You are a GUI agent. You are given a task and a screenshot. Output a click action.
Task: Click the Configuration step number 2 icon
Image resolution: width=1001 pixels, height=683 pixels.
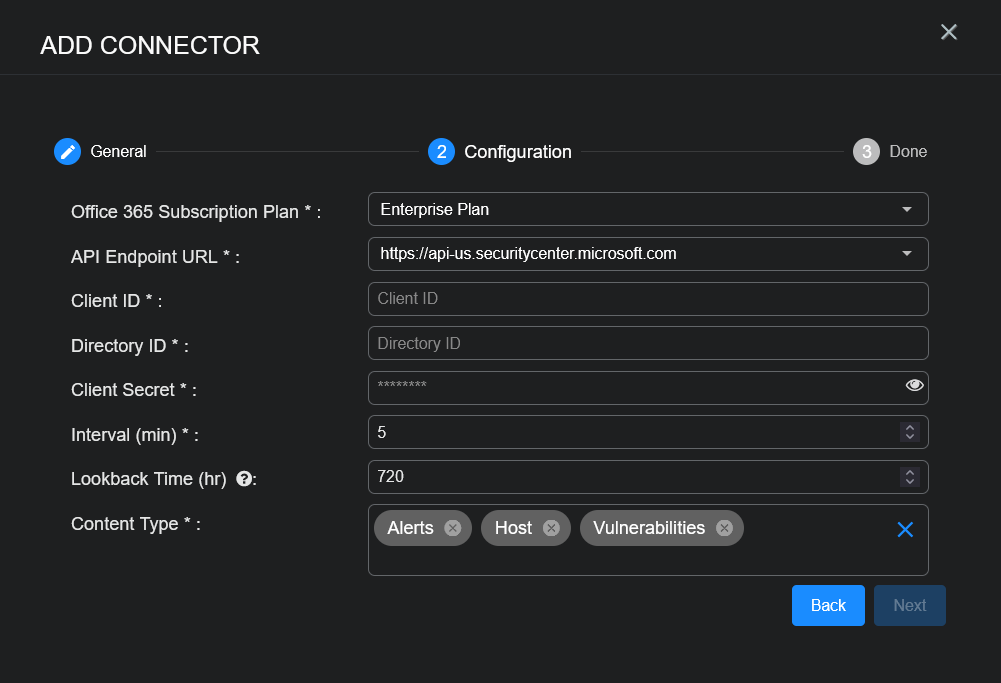pos(441,152)
